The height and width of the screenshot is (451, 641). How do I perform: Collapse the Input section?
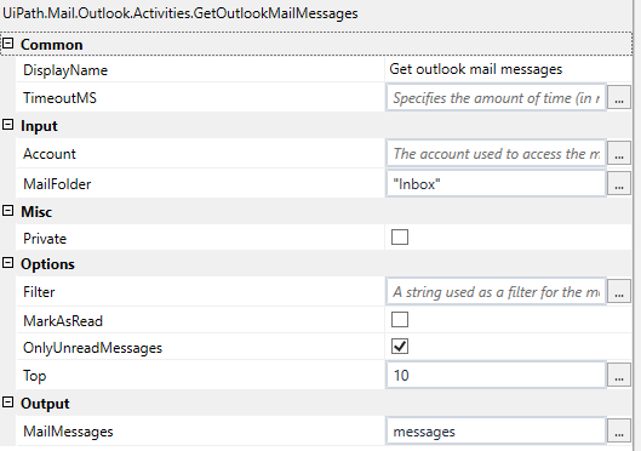(x=8, y=125)
